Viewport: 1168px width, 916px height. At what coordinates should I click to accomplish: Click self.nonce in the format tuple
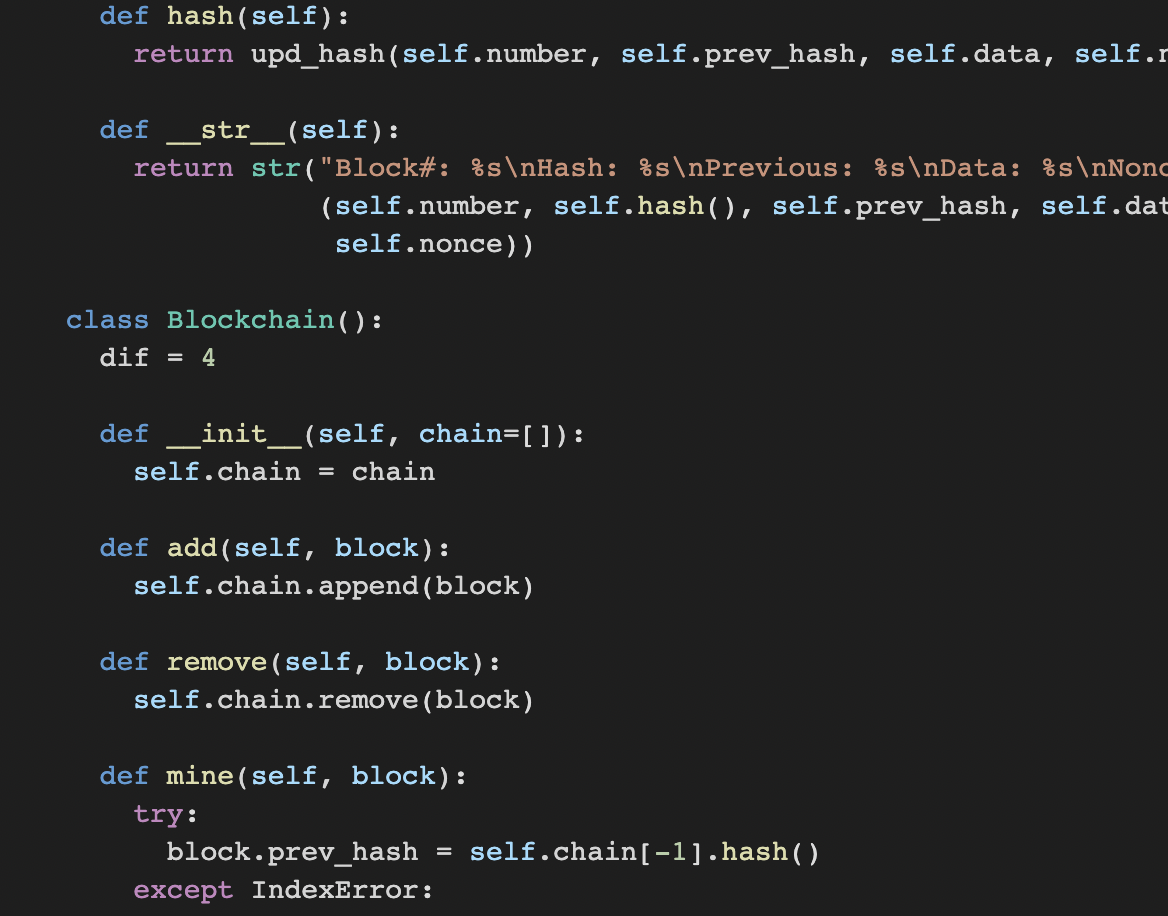point(419,244)
